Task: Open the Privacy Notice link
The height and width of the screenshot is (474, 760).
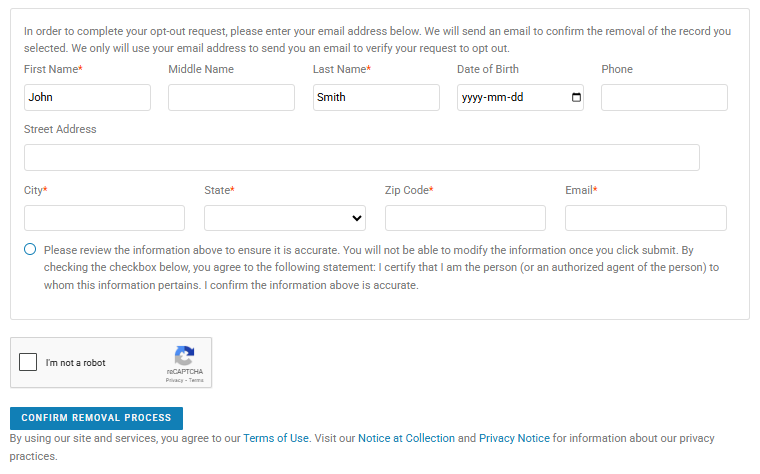Action: (514, 438)
